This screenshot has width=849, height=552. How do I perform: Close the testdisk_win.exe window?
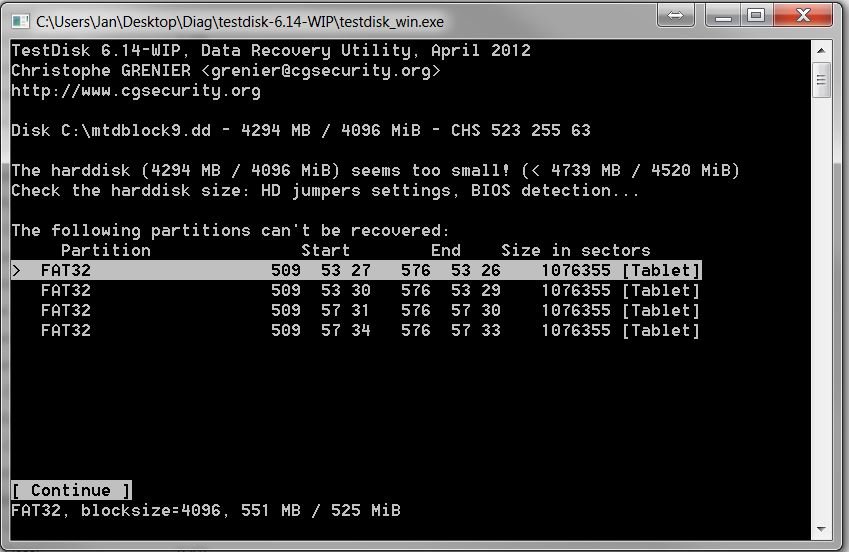click(x=803, y=15)
